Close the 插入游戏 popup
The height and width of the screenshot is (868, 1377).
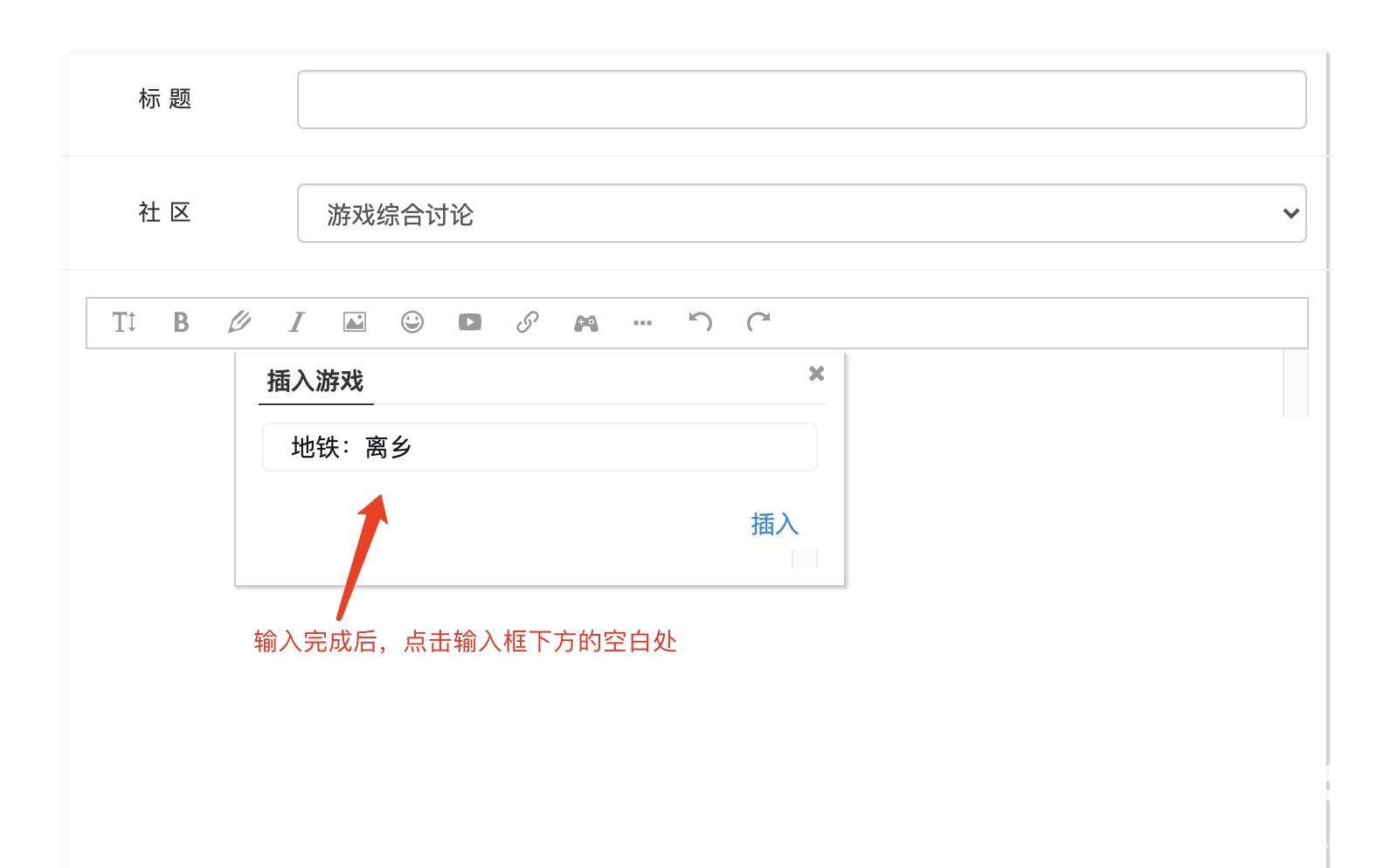pos(816,374)
